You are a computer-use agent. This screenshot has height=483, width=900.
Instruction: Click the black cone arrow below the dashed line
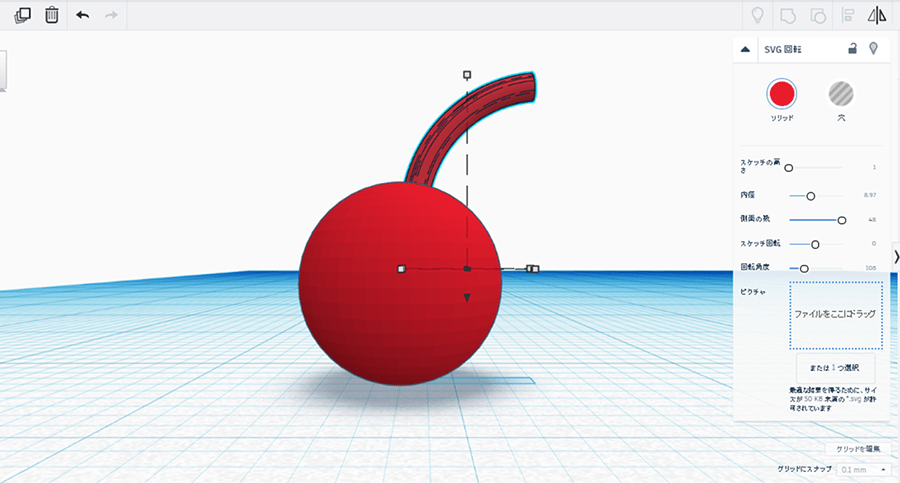click(x=467, y=297)
